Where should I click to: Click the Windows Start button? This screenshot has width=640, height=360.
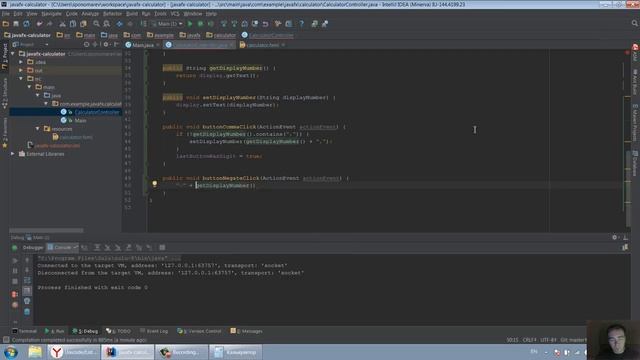click(x=11, y=352)
